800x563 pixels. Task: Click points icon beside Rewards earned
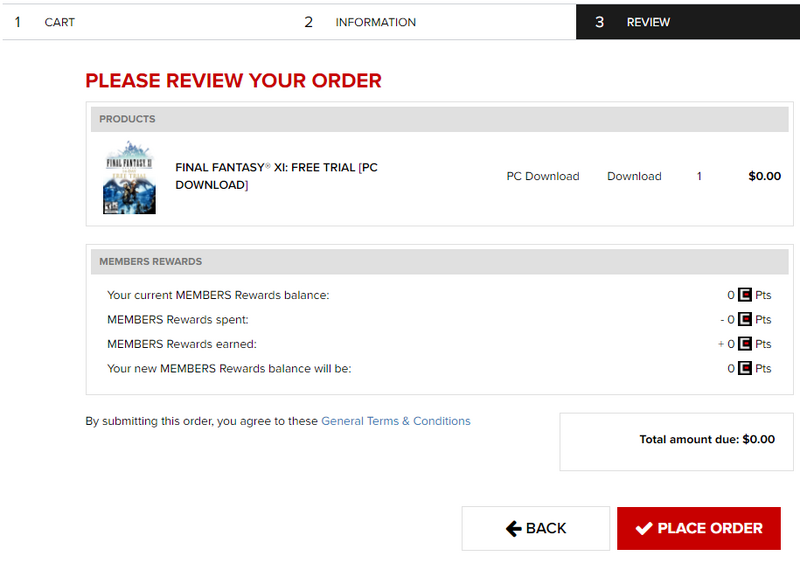pos(744,344)
